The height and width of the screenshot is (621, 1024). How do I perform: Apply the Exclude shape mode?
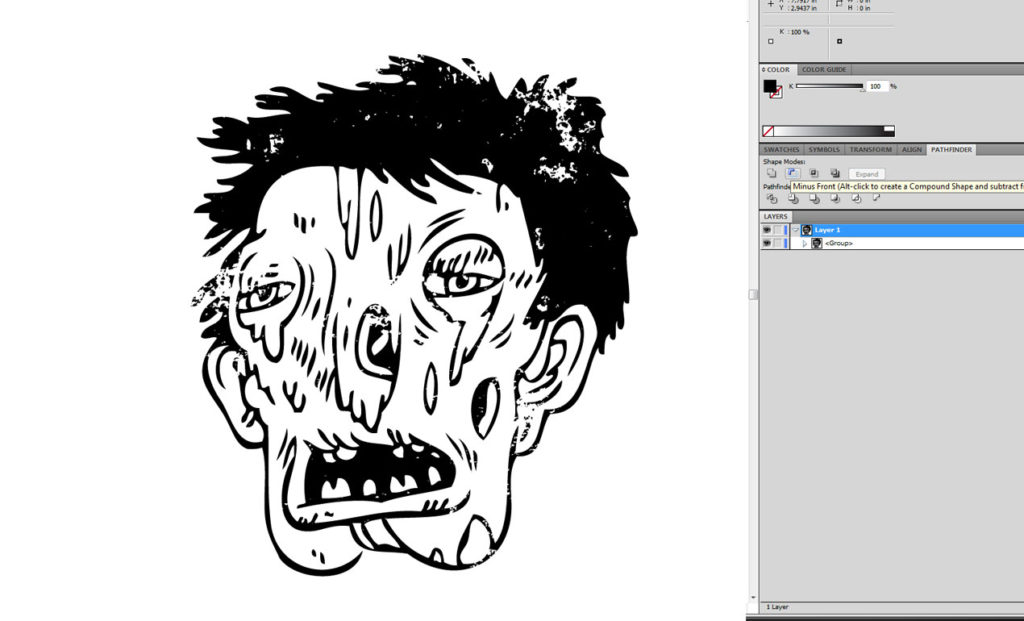835,173
